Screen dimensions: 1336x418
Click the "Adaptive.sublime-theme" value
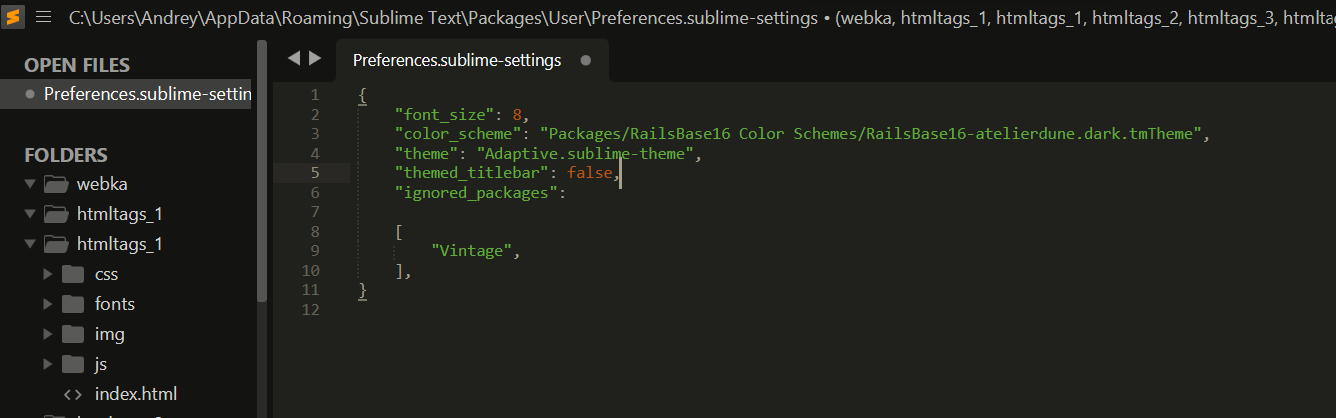(585, 153)
